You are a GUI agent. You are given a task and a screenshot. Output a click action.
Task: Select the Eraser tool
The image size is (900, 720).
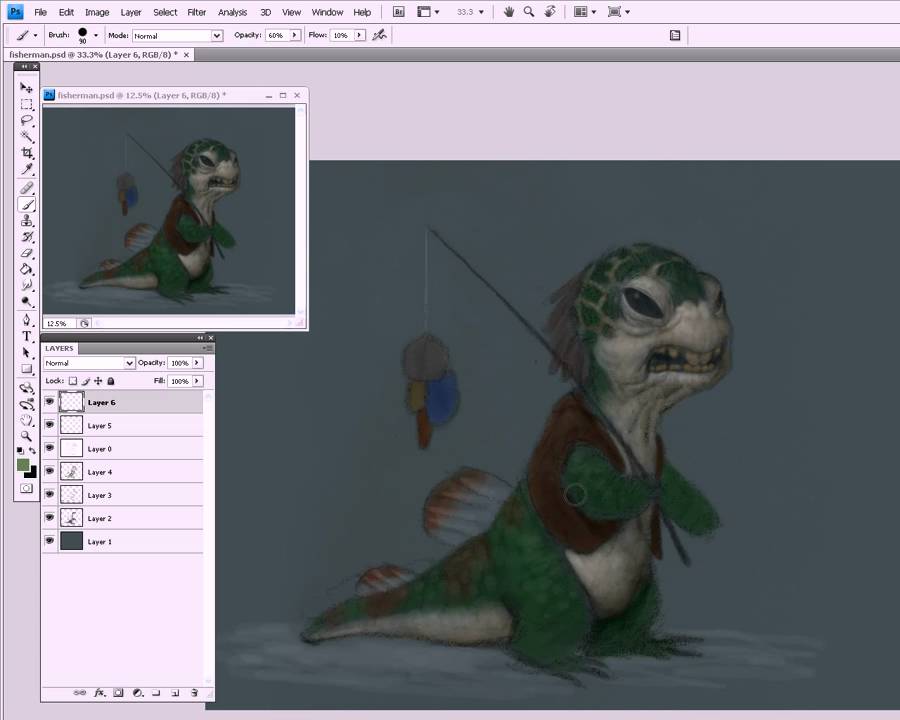pyautogui.click(x=26, y=253)
